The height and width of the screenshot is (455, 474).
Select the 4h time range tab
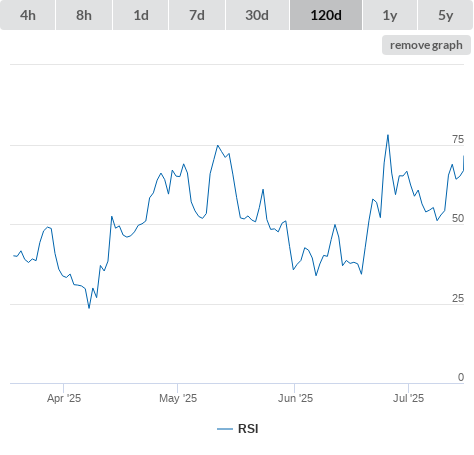pos(28,15)
